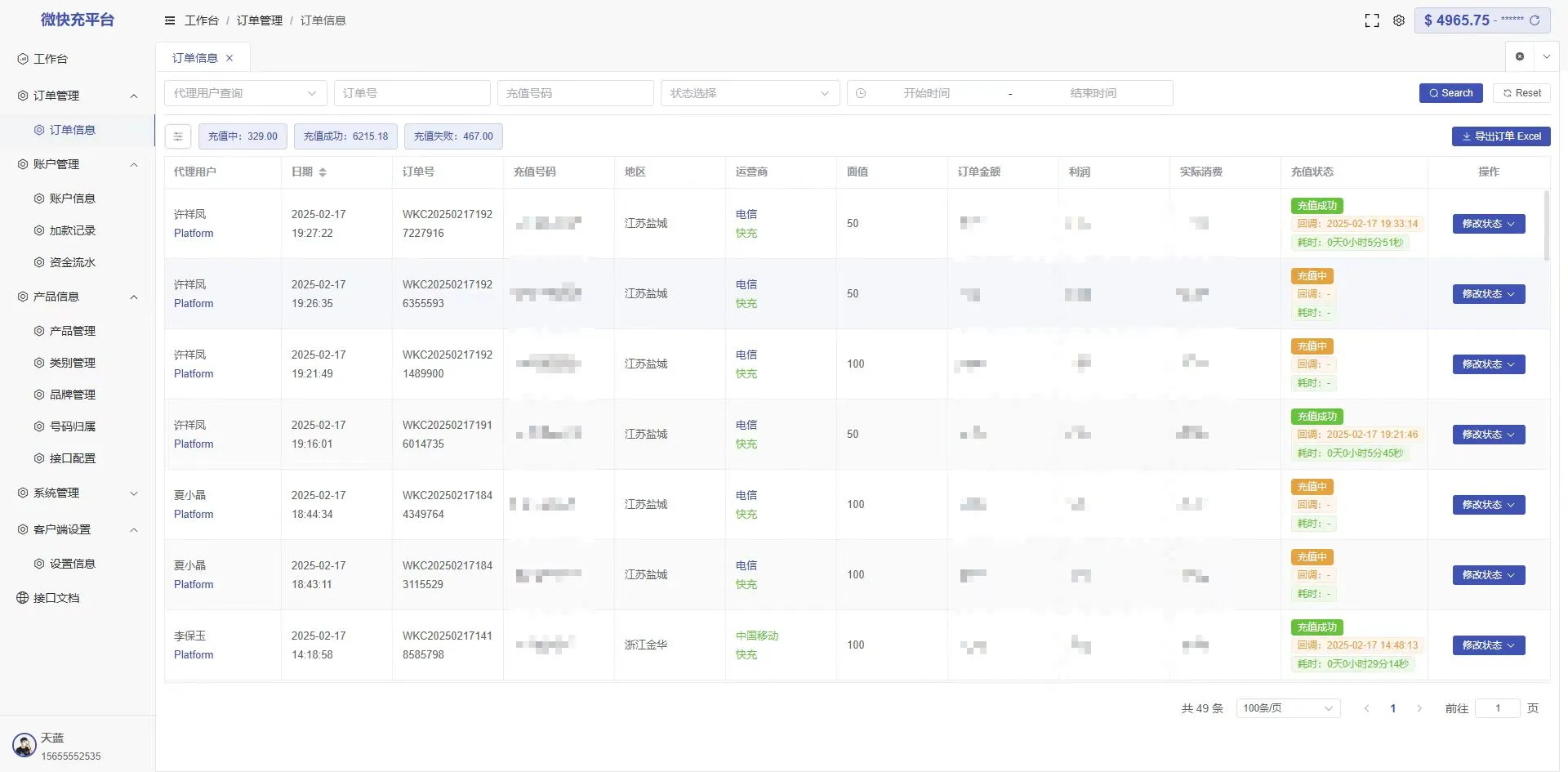Open 修改状态 for order ending 6014735
This screenshot has width=1568, height=772.
pyautogui.click(x=1489, y=435)
